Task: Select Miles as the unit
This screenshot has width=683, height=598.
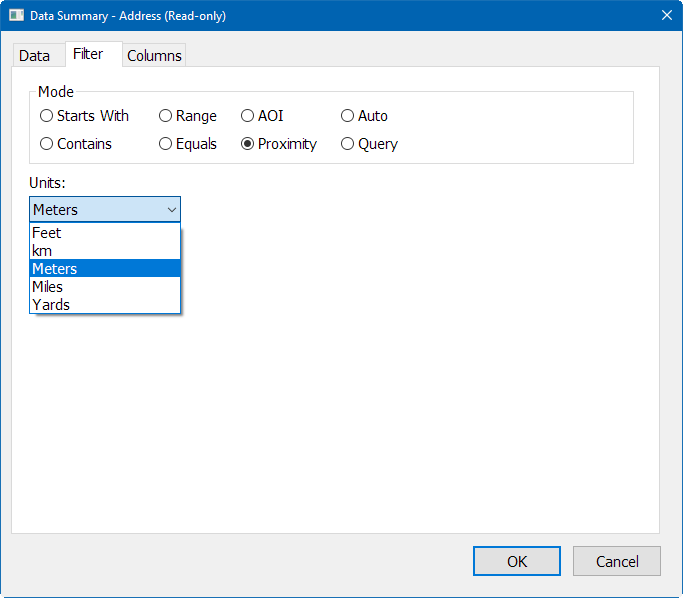Action: pos(48,287)
